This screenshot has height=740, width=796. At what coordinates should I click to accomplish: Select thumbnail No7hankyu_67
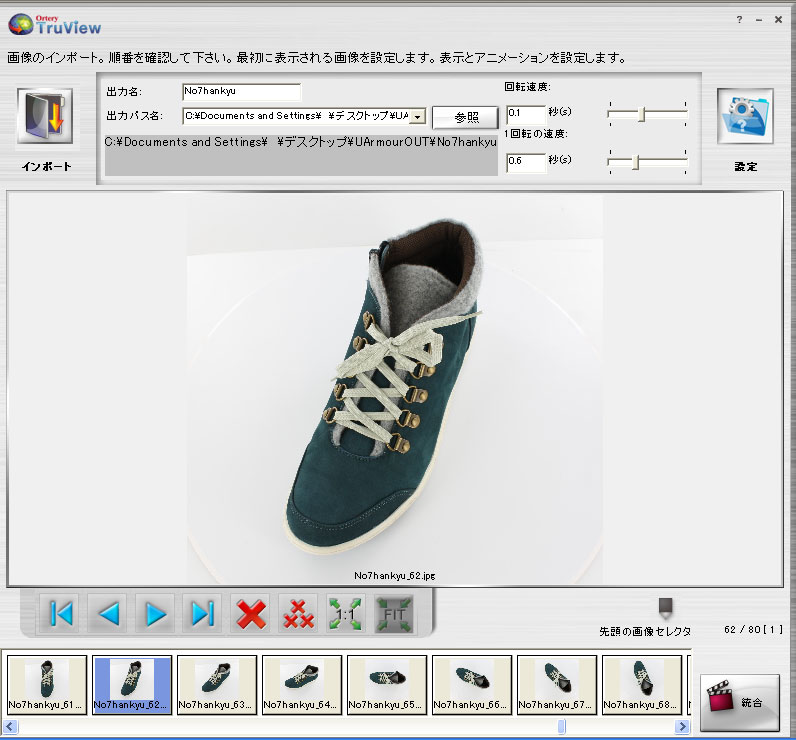pos(557,685)
